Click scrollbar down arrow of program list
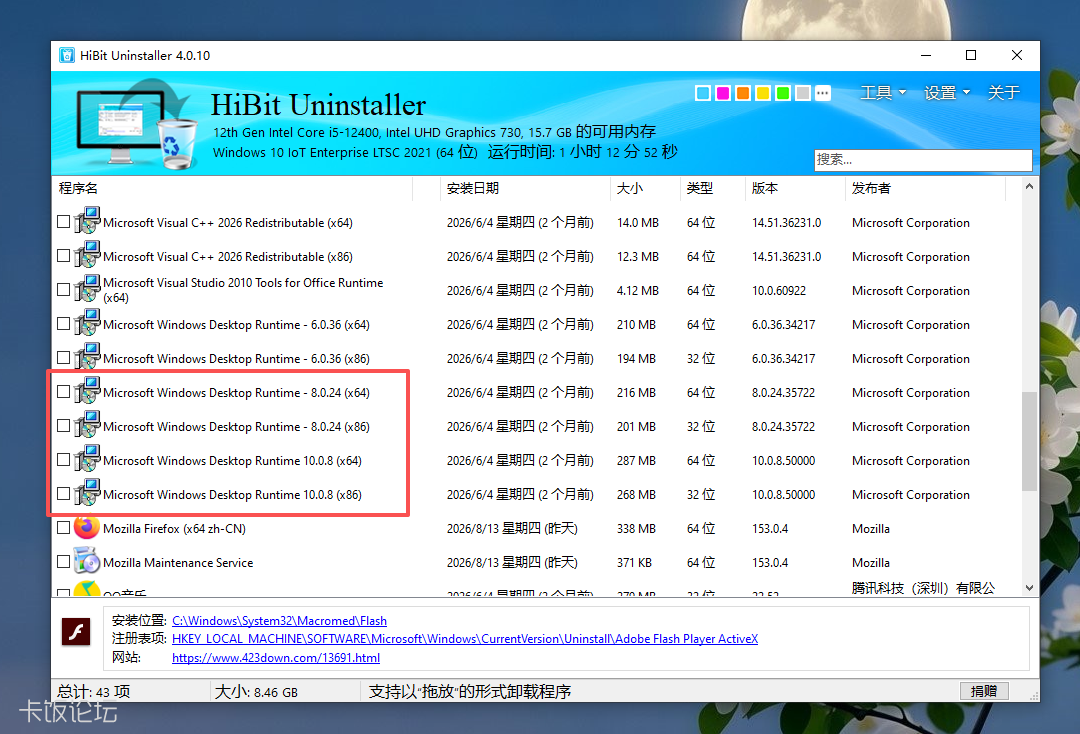The width and height of the screenshot is (1080, 734). [1030, 588]
